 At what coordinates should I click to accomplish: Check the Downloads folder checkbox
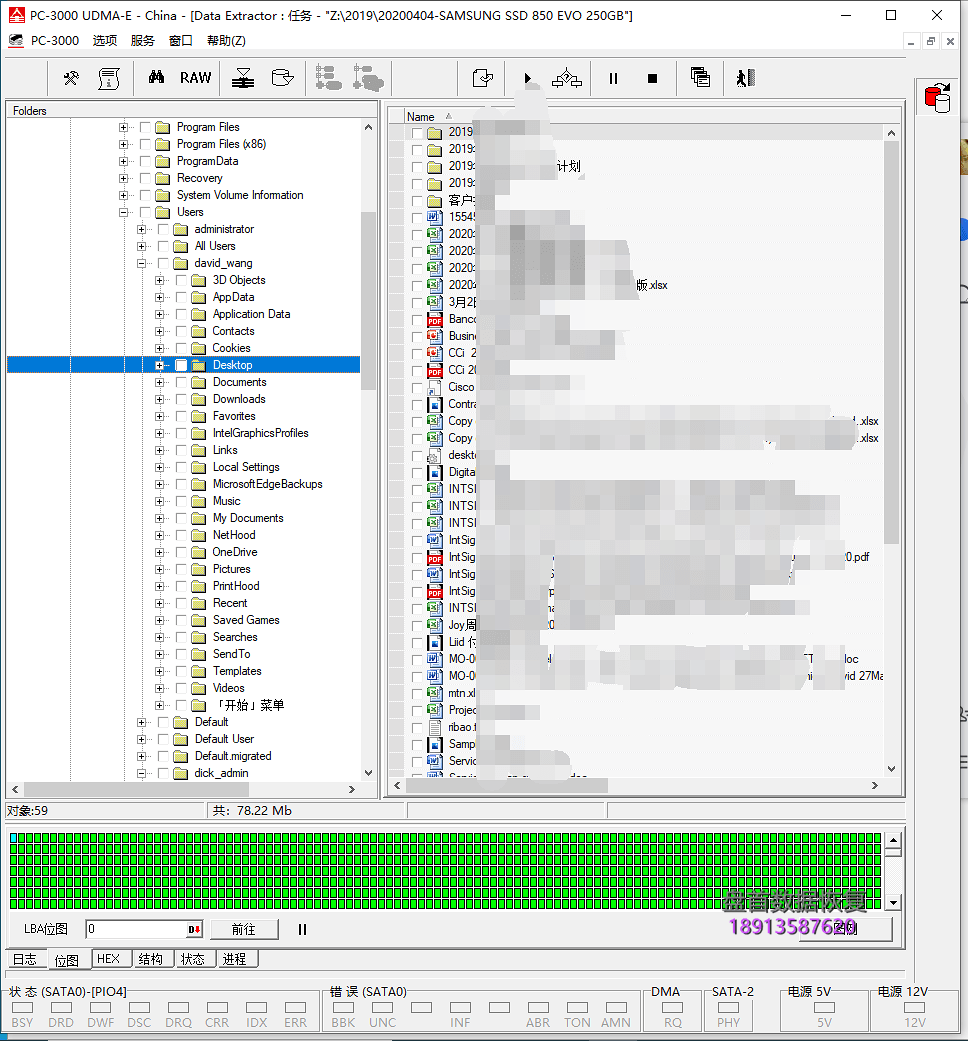(x=181, y=399)
